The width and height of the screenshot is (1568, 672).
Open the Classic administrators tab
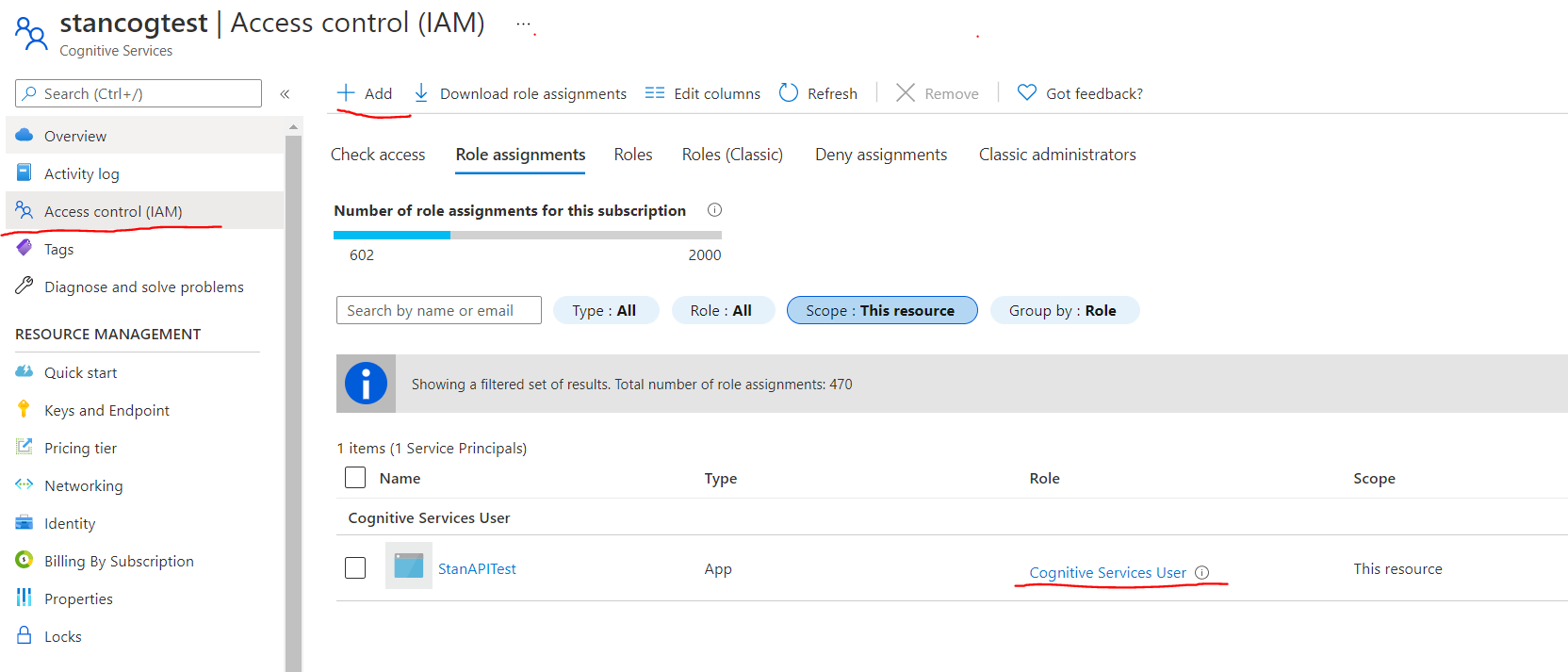(1057, 155)
